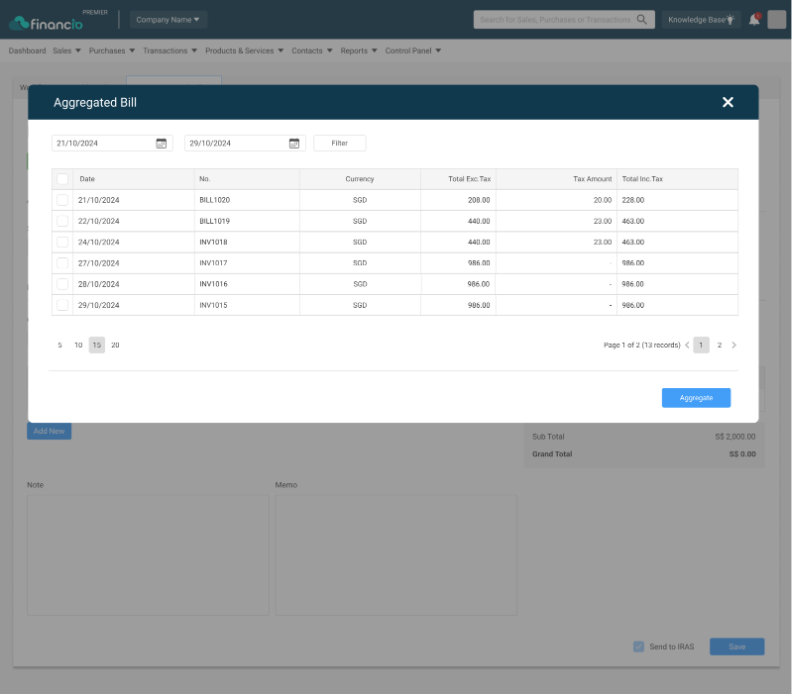This screenshot has width=792, height=694.
Task: Click the 228.00 total inc. tax value
Action: tap(633, 200)
